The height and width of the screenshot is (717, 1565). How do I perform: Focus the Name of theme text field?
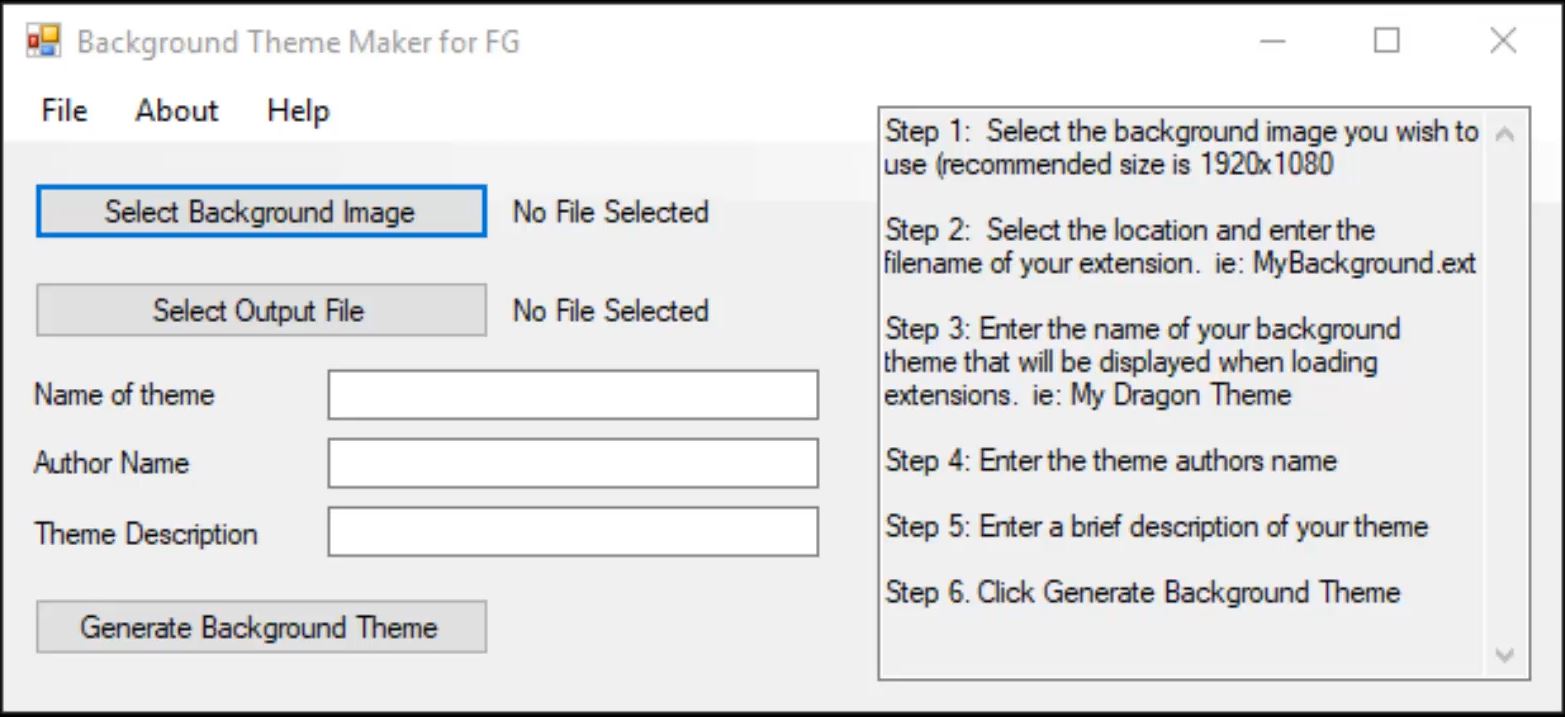pos(573,395)
